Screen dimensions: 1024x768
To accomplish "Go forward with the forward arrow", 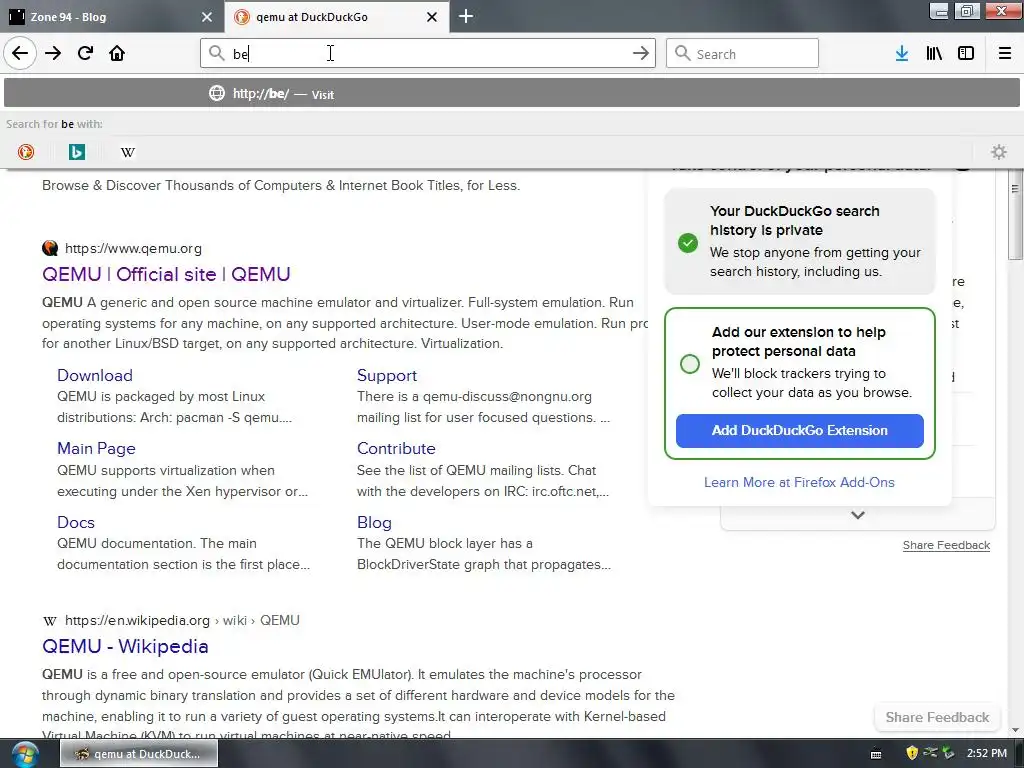I will pos(53,53).
